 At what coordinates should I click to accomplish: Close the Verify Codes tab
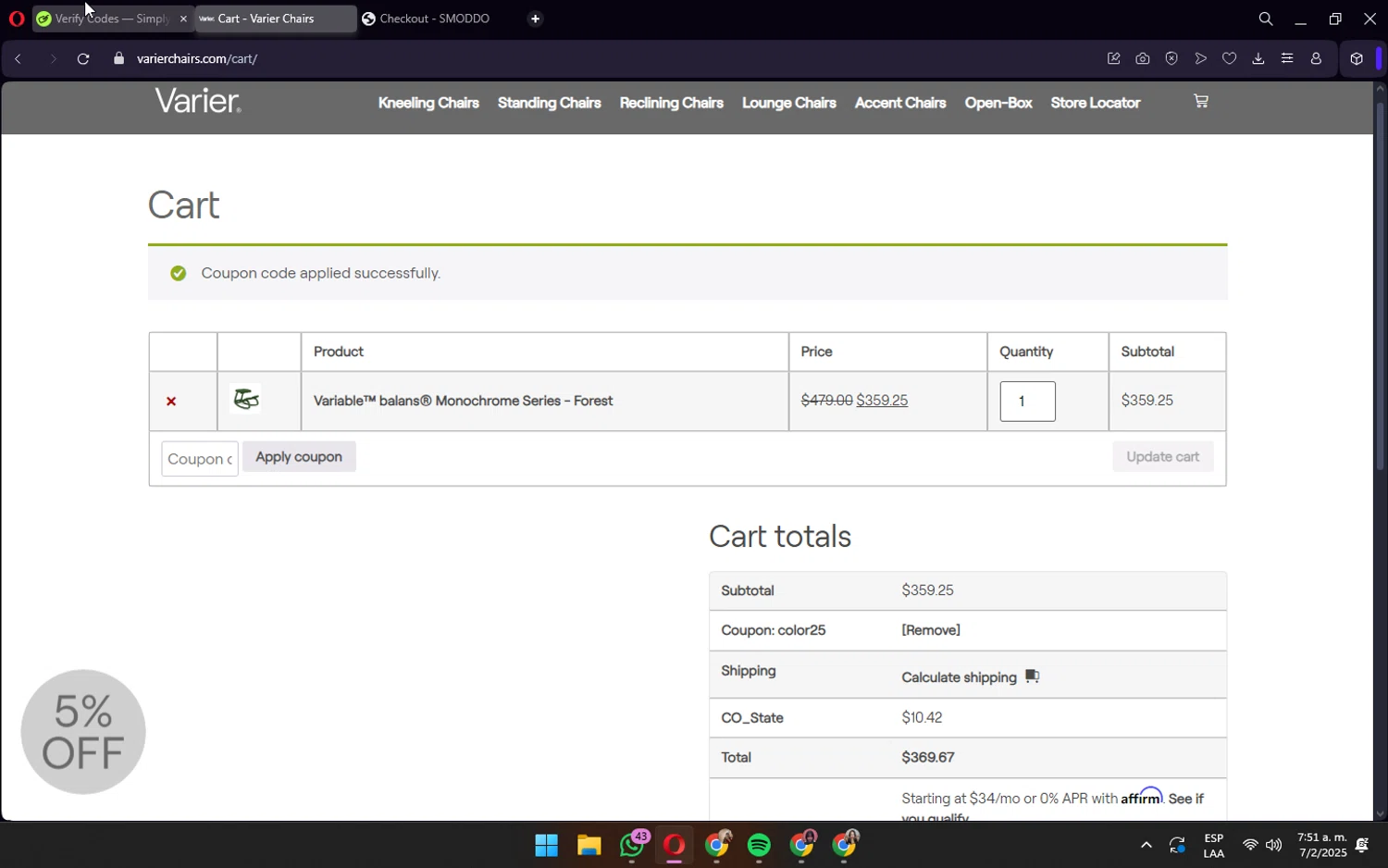[183, 19]
